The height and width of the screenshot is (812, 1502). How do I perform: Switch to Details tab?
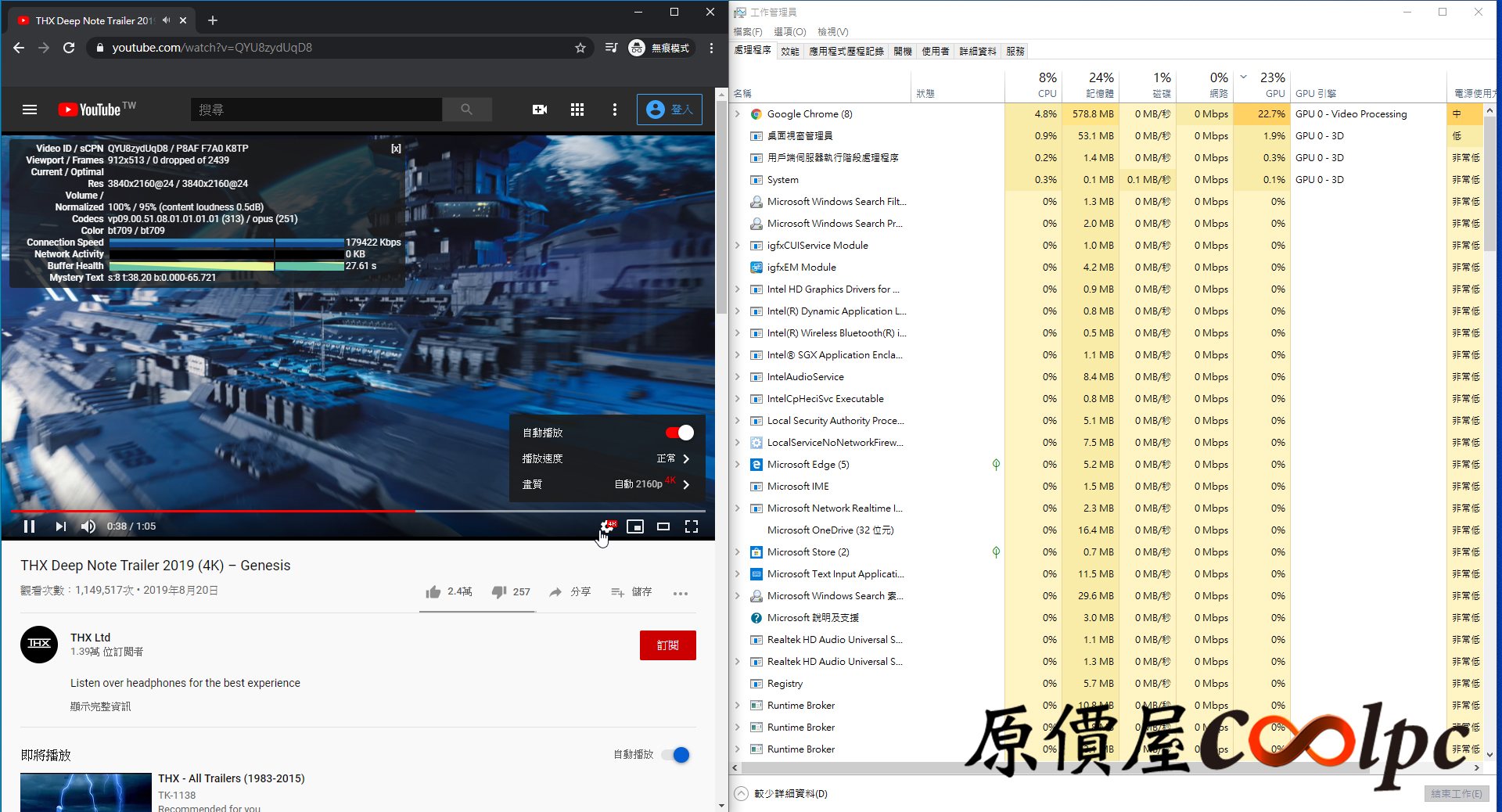978,51
